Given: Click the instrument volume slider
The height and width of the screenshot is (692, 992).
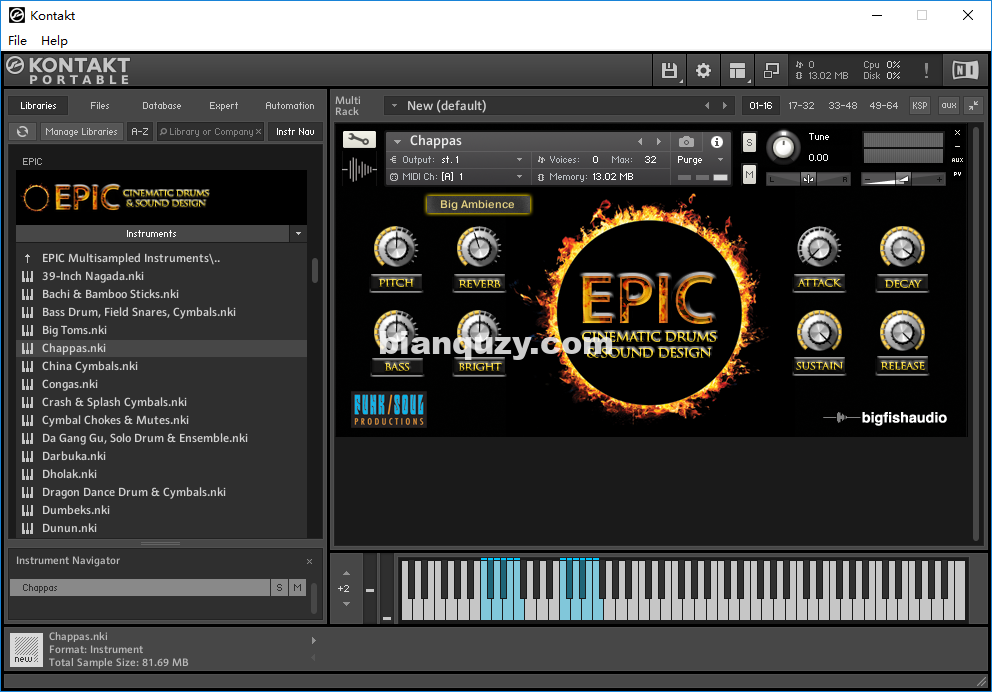Looking at the screenshot, I should coord(903,180).
